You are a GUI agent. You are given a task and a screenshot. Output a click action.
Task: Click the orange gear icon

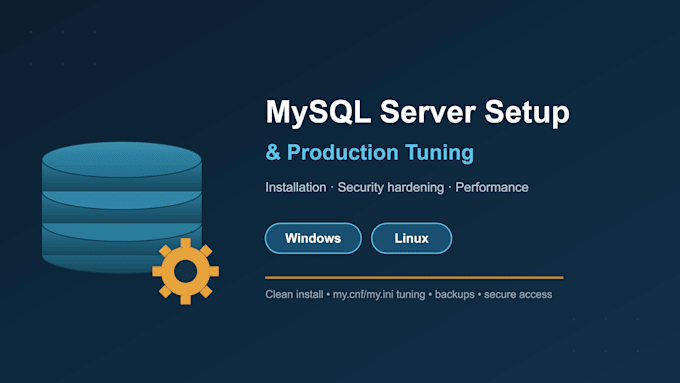tap(186, 271)
